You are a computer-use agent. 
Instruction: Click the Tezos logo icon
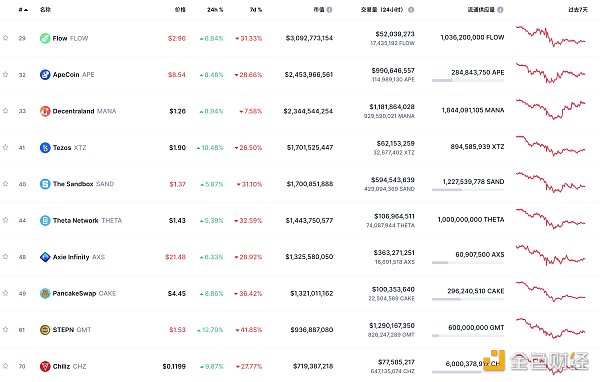pos(45,147)
